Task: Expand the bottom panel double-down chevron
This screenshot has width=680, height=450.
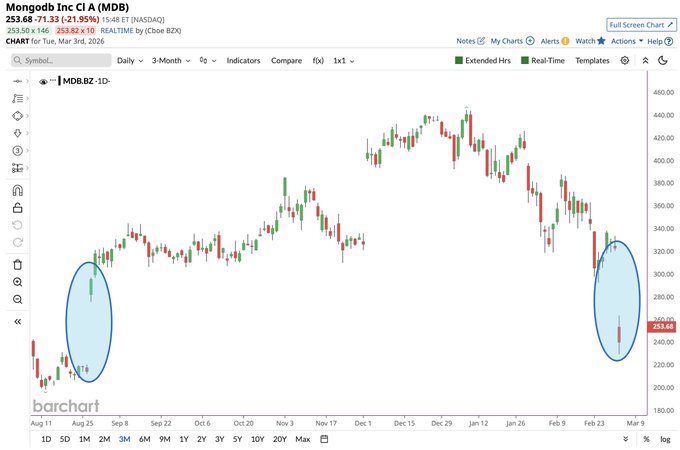Action: coord(625,439)
